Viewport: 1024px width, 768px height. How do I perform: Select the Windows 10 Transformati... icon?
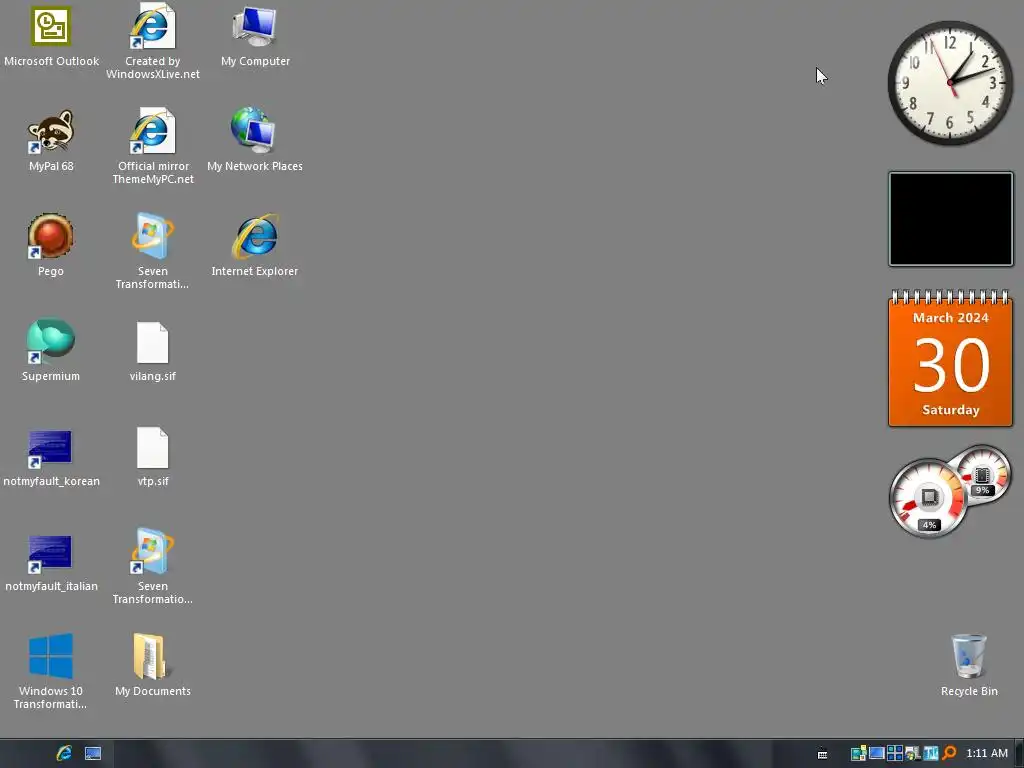click(51, 671)
